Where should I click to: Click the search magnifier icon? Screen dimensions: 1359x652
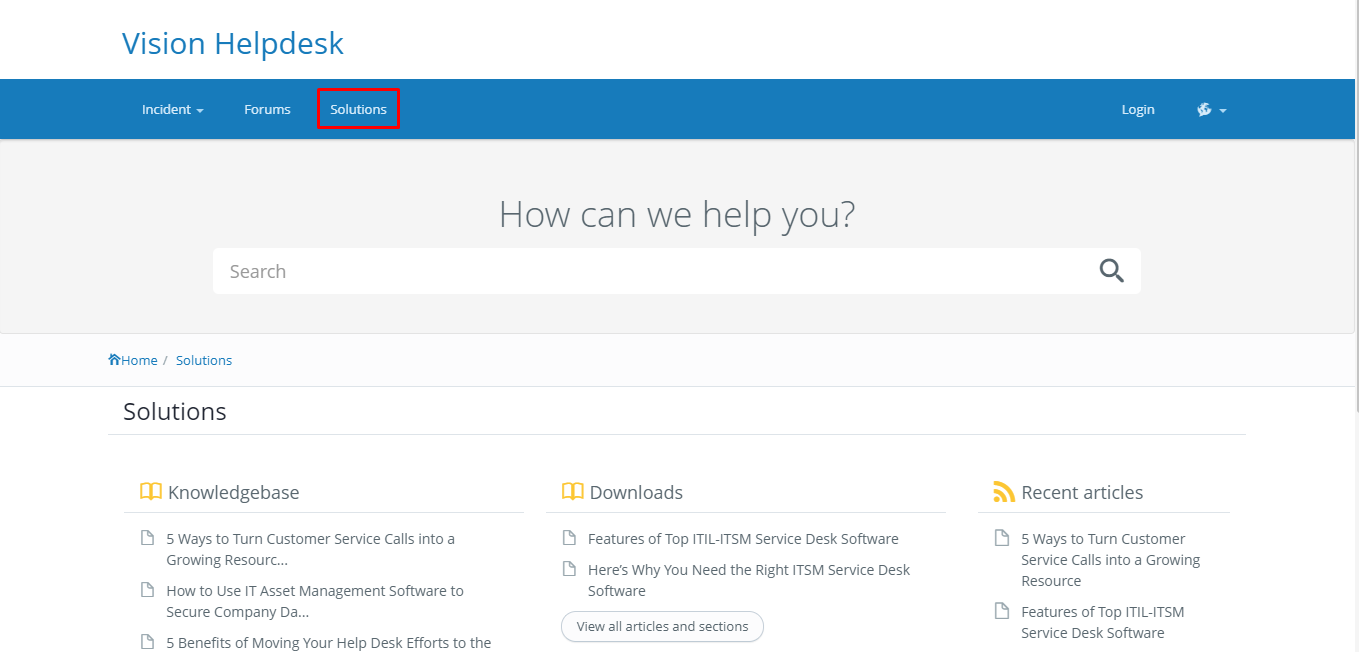pyautogui.click(x=1112, y=270)
